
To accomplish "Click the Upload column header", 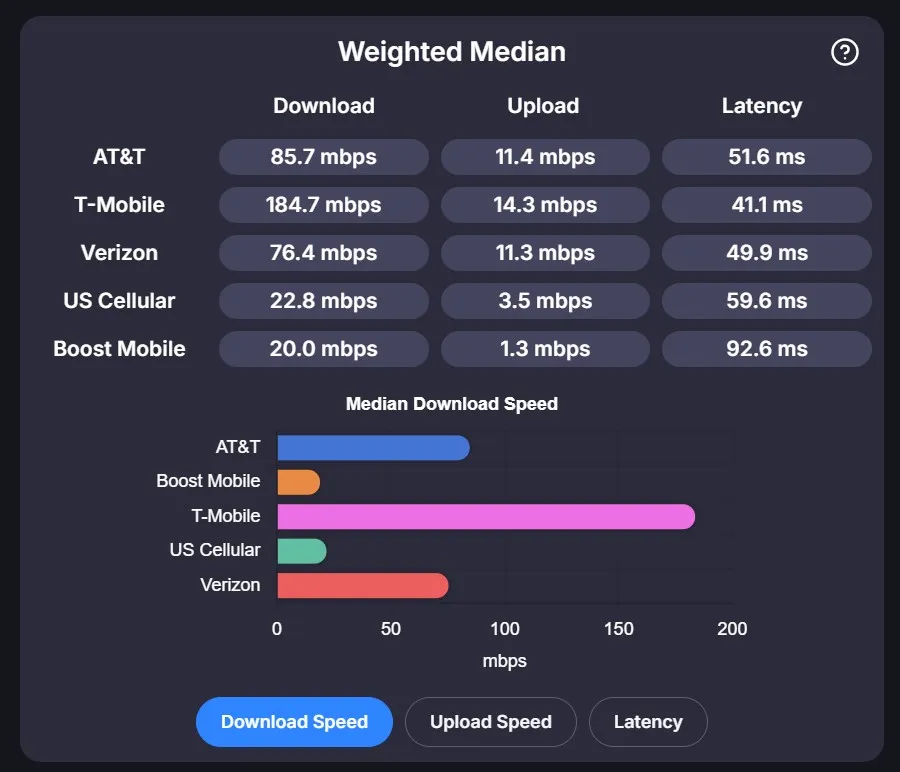I will 543,106.
